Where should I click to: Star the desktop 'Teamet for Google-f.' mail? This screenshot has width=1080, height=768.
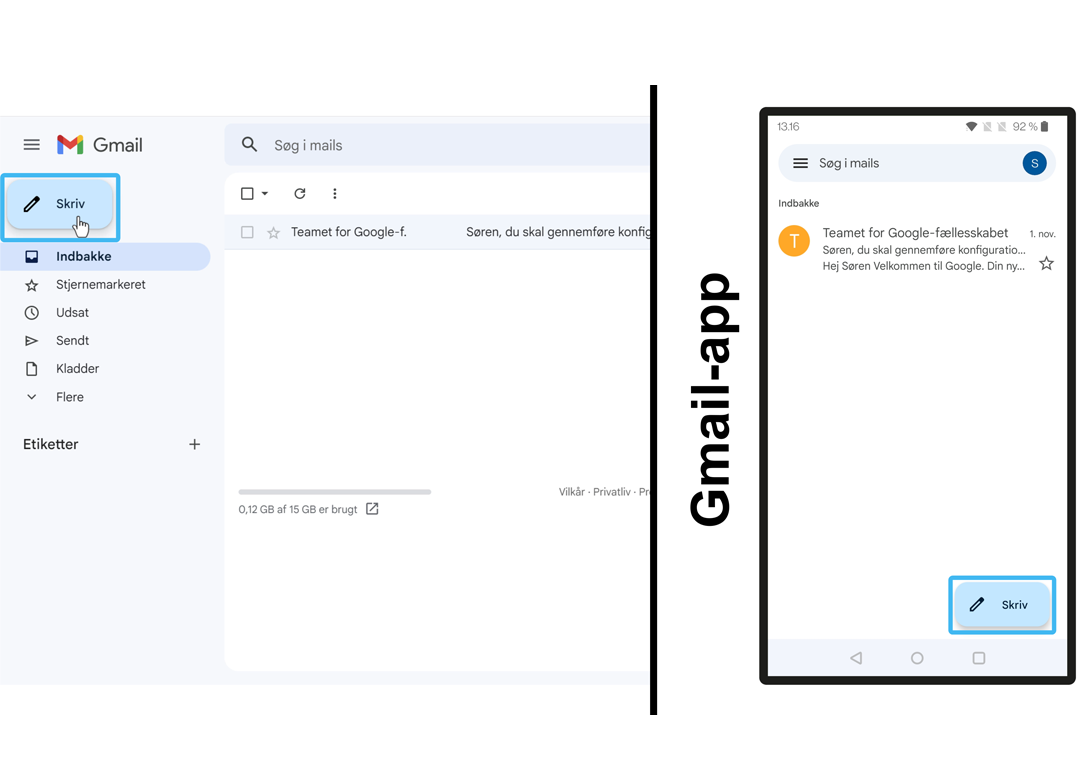point(273,233)
